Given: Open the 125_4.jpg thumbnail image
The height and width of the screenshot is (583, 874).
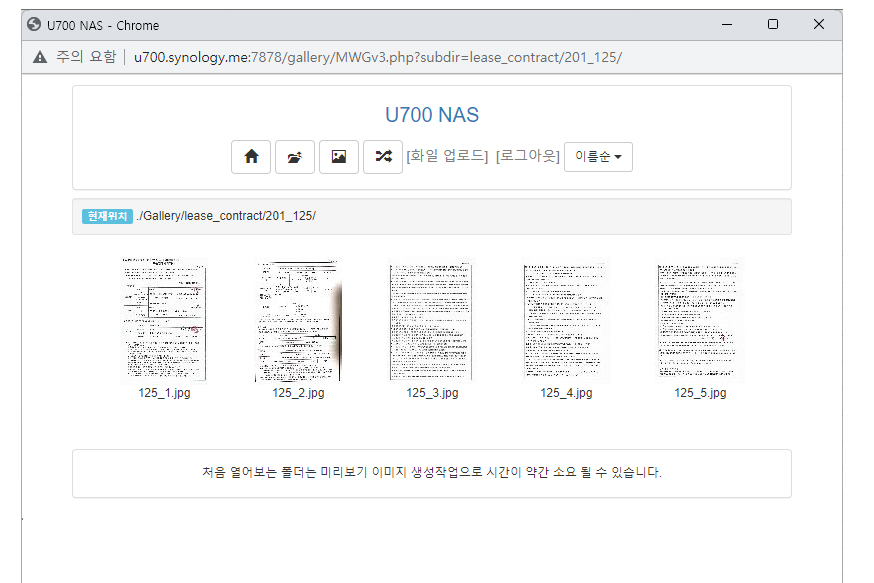Looking at the screenshot, I should pos(566,320).
